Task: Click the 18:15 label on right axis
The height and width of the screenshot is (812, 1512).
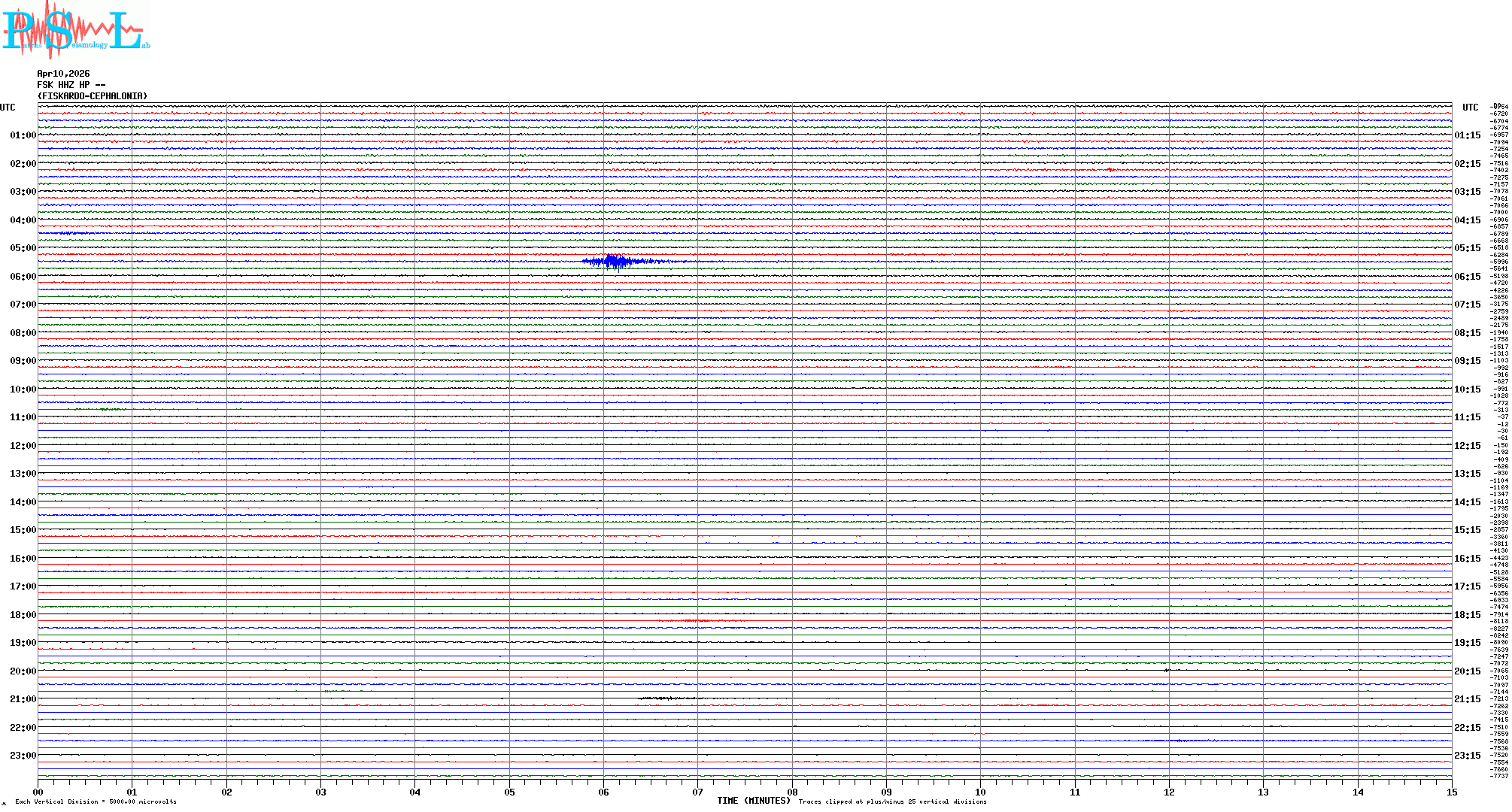Action: 1467,615
